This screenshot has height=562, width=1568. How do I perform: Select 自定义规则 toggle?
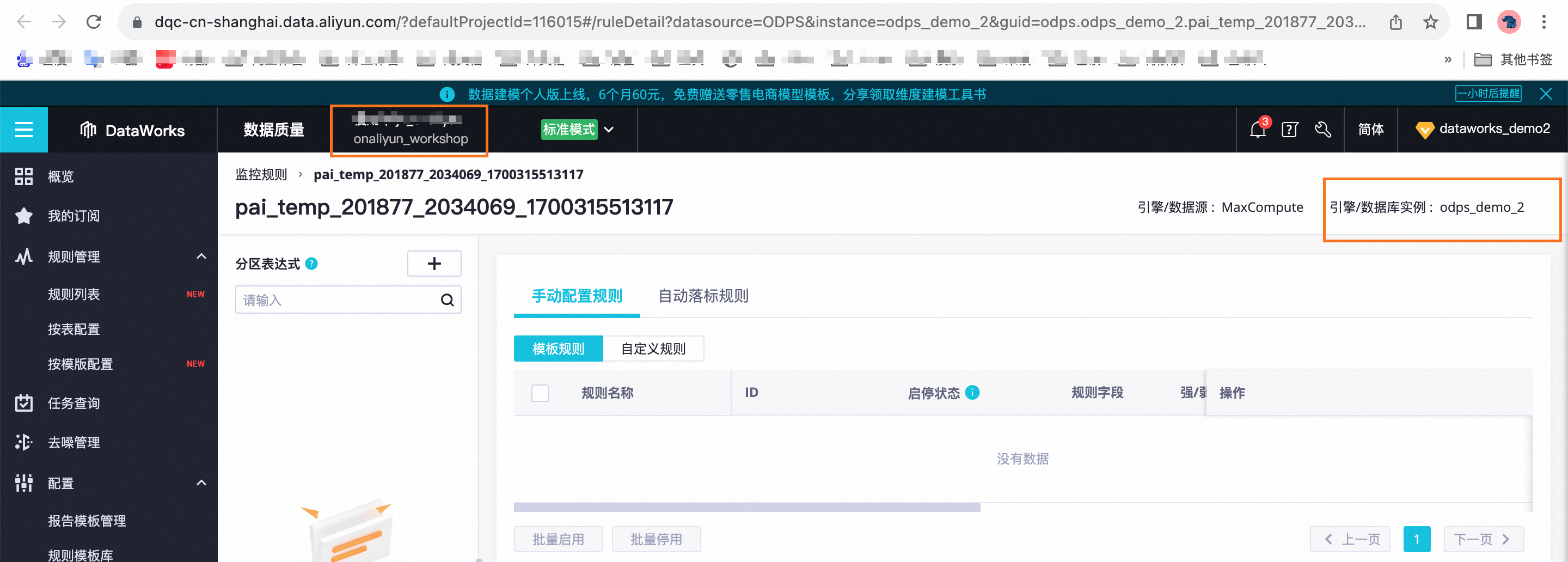coord(653,349)
